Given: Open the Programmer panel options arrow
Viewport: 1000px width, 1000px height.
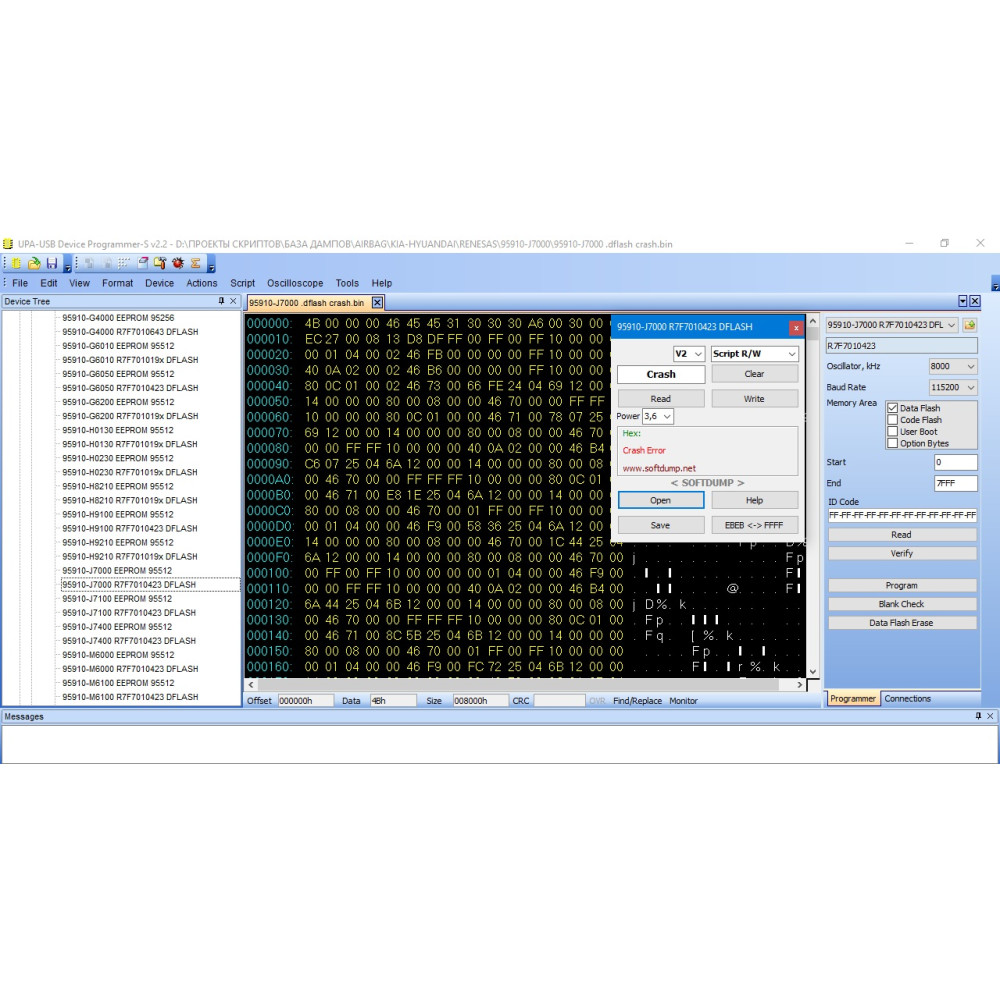Looking at the screenshot, I should tap(962, 301).
